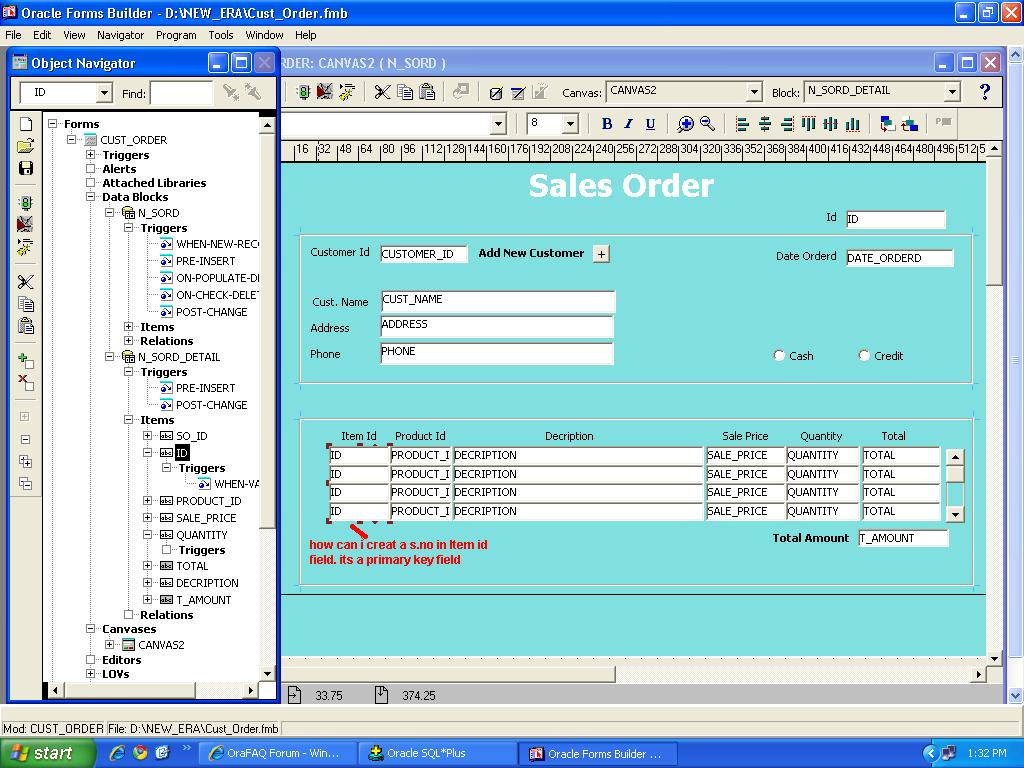Click the CUST_NAME text field on canvas
The width and height of the screenshot is (1024, 768).
497,300
